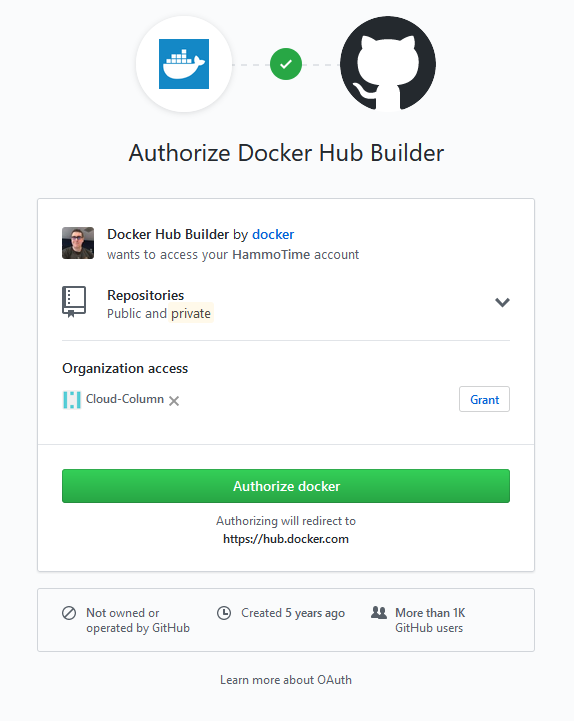Expand the Repositories permission chevron
The height and width of the screenshot is (721, 574).
pyautogui.click(x=502, y=302)
